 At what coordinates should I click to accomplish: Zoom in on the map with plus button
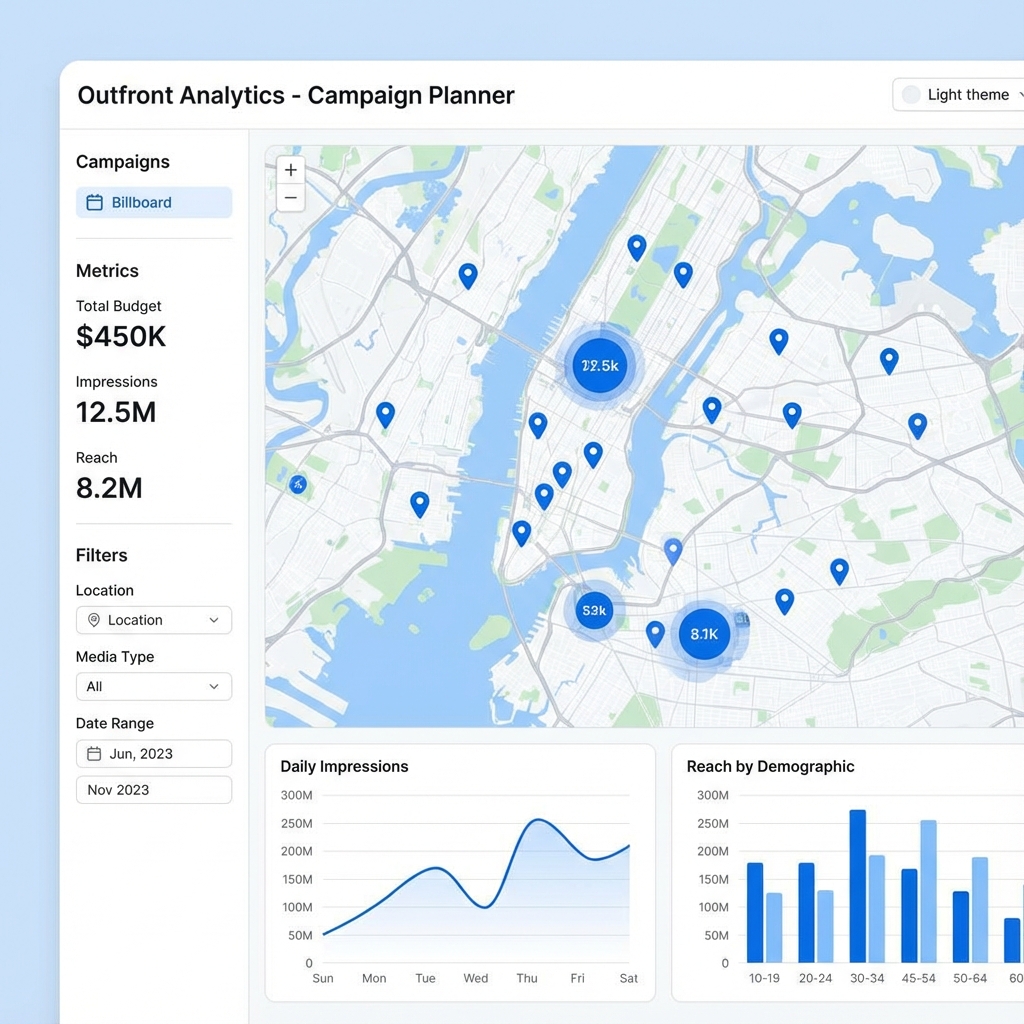tap(291, 170)
